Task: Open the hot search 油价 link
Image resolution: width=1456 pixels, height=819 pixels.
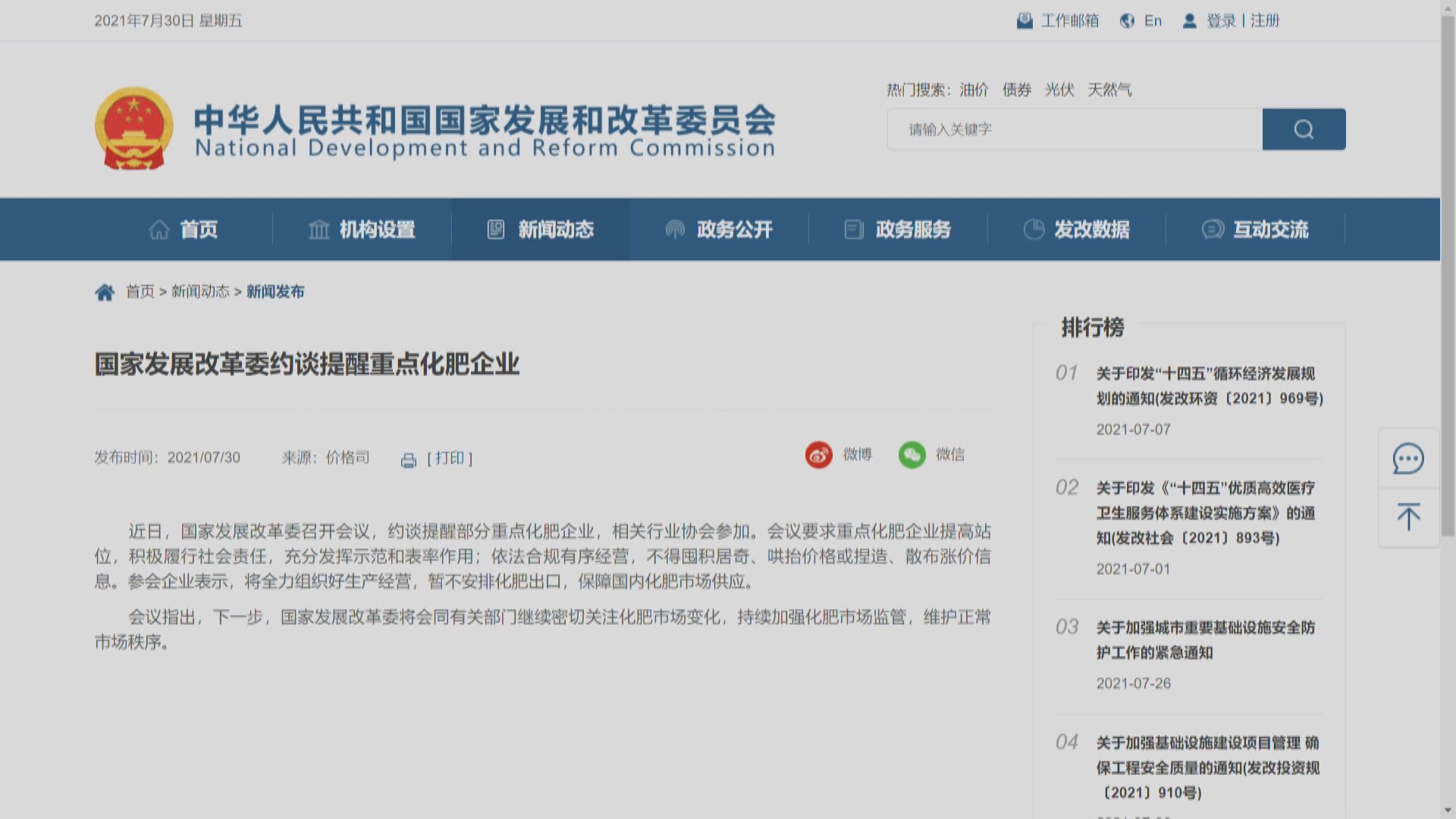Action: point(975,89)
